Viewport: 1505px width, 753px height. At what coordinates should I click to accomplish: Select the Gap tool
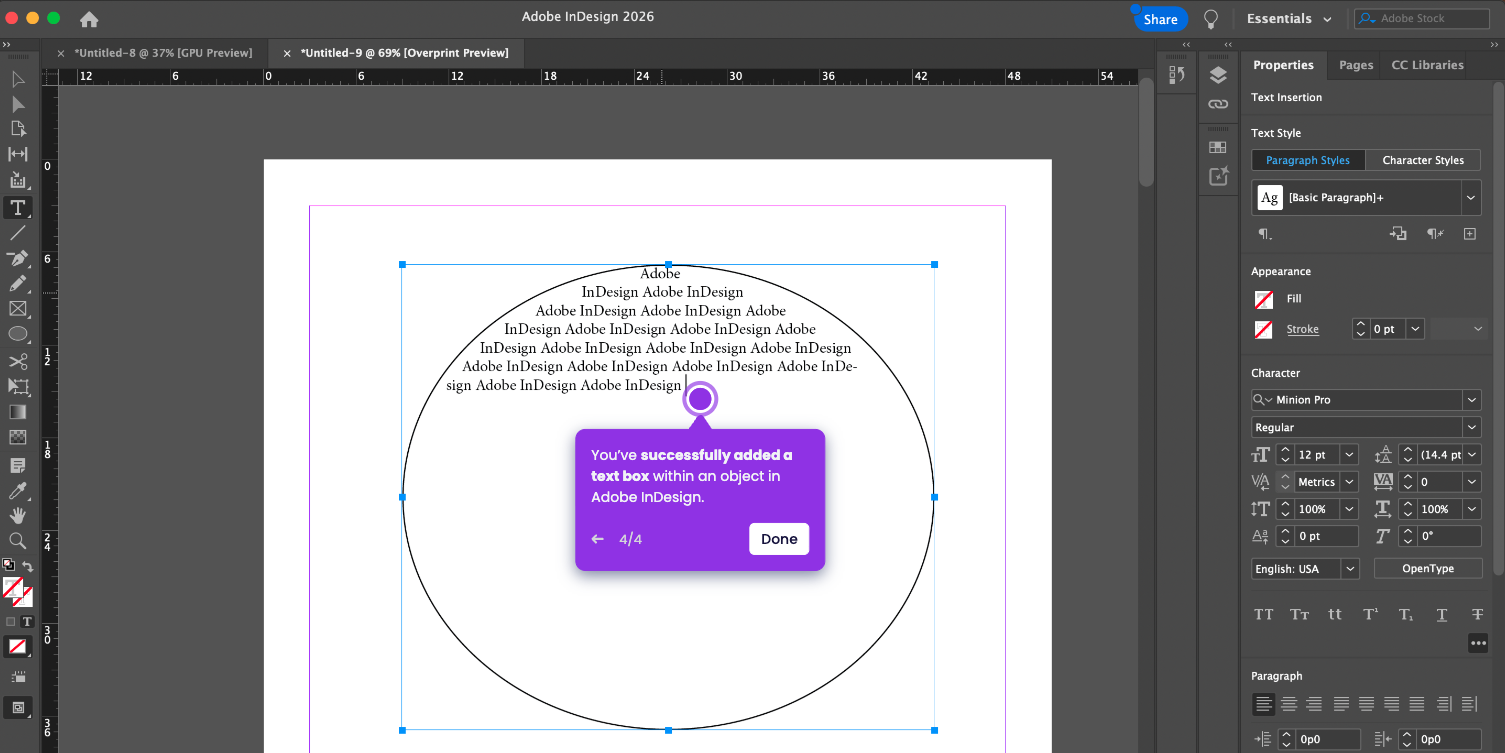[x=18, y=154]
